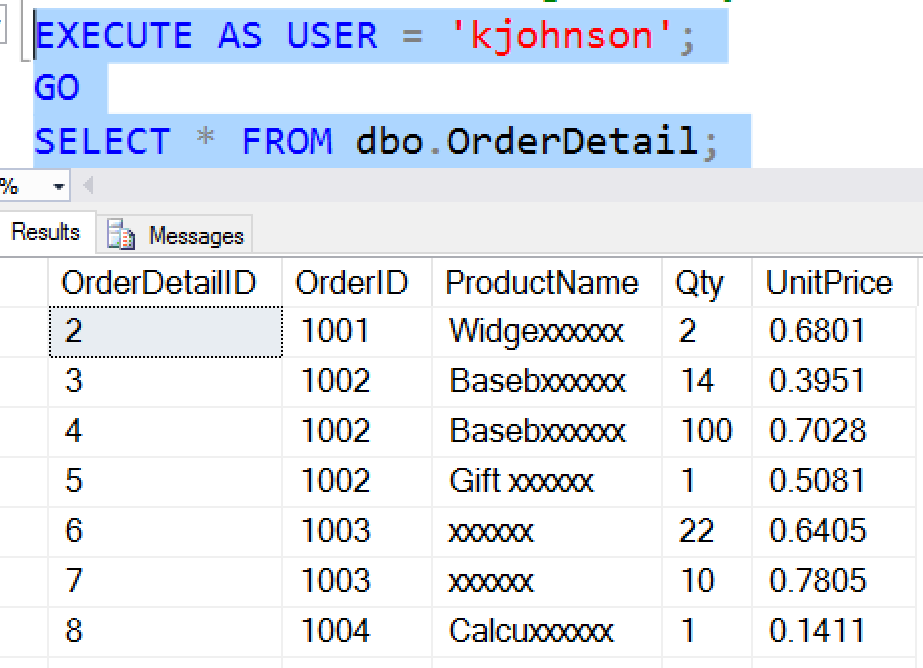Click the 'kjohnson' string in the query

(x=561, y=36)
